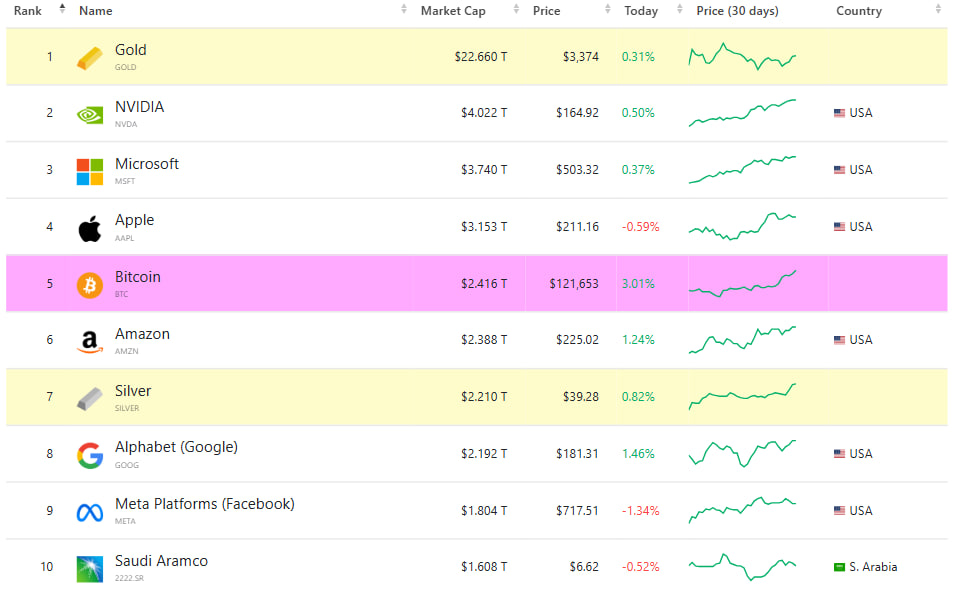Click the Gold bar icon
955x594 pixels.
pyautogui.click(x=89, y=58)
